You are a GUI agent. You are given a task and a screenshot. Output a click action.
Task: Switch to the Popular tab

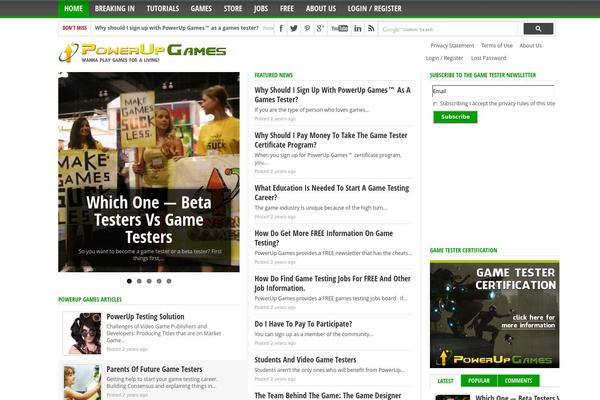click(479, 381)
